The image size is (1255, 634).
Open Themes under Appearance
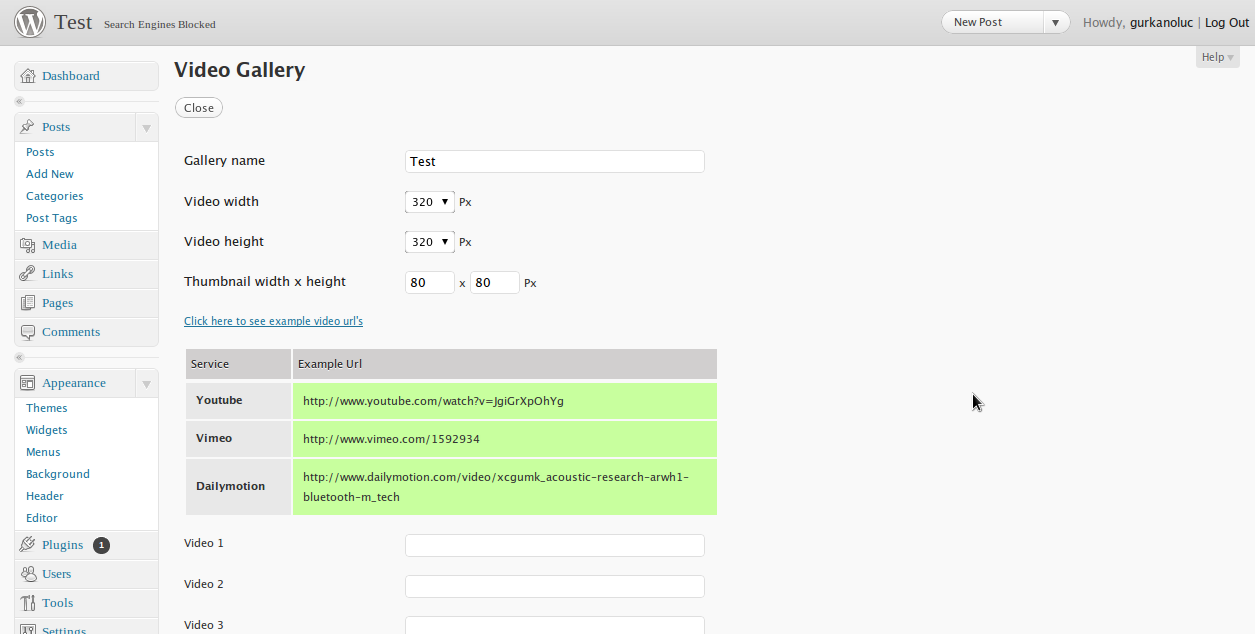(x=47, y=408)
